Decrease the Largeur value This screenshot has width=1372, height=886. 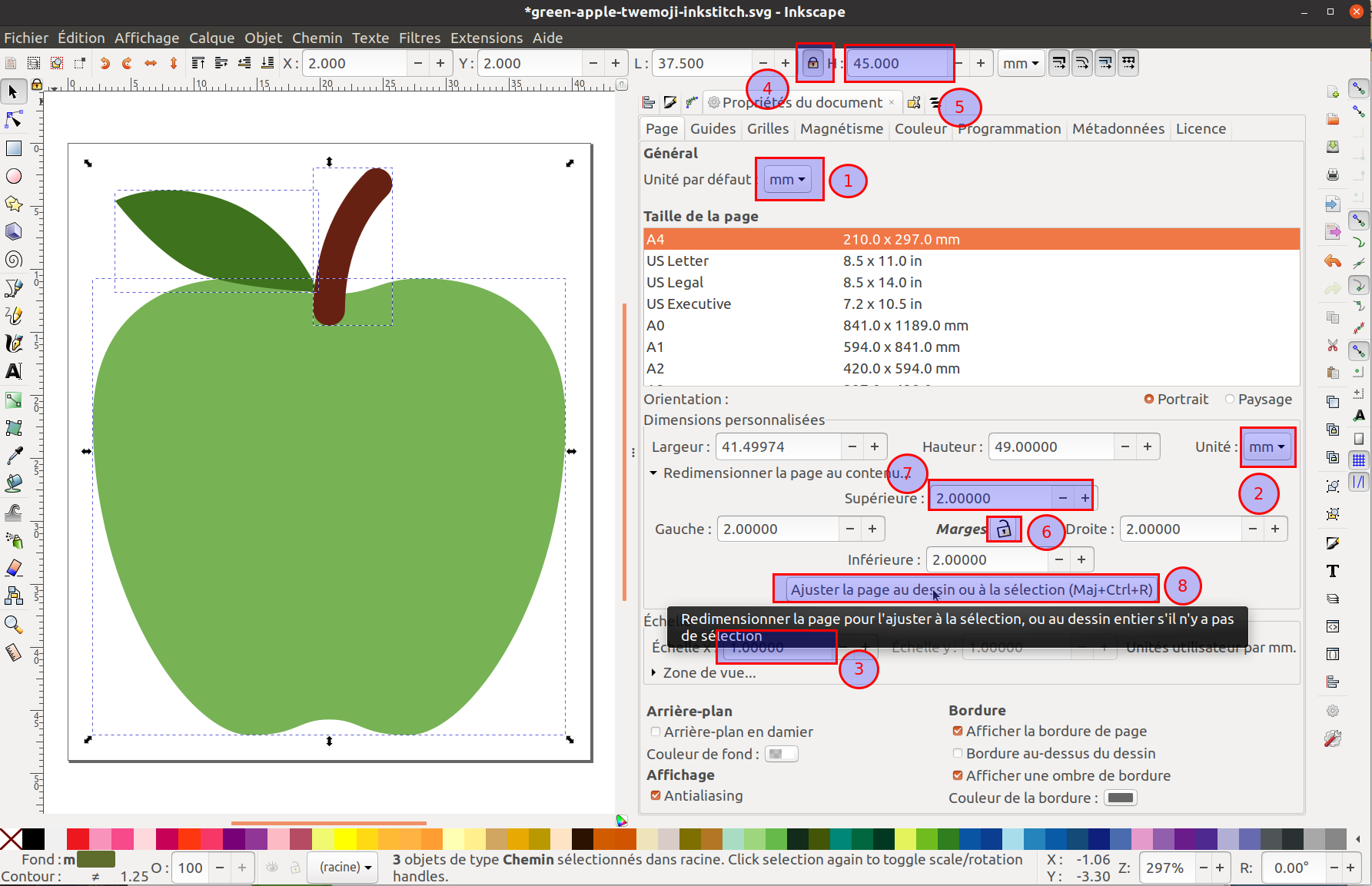[x=852, y=446]
